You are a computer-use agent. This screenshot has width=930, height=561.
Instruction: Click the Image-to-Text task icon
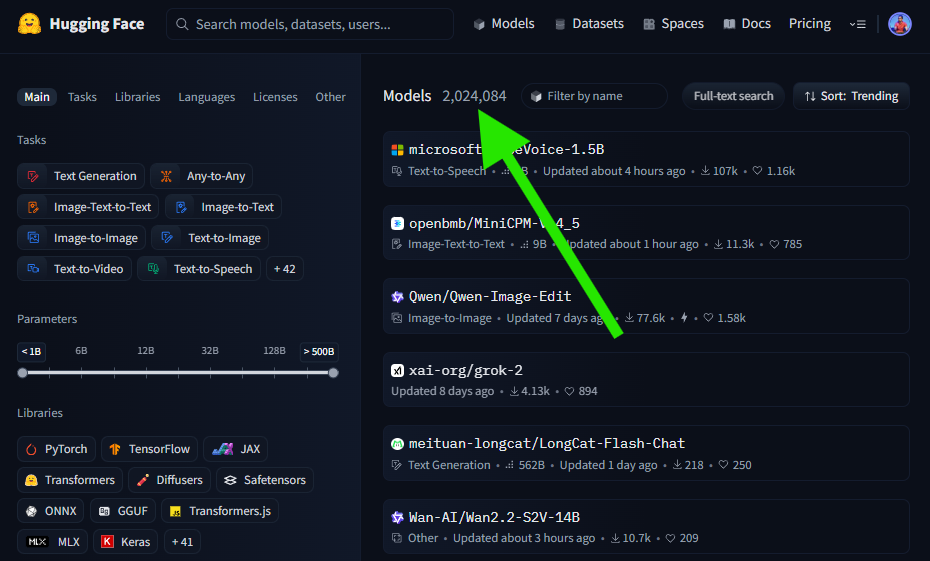point(181,207)
